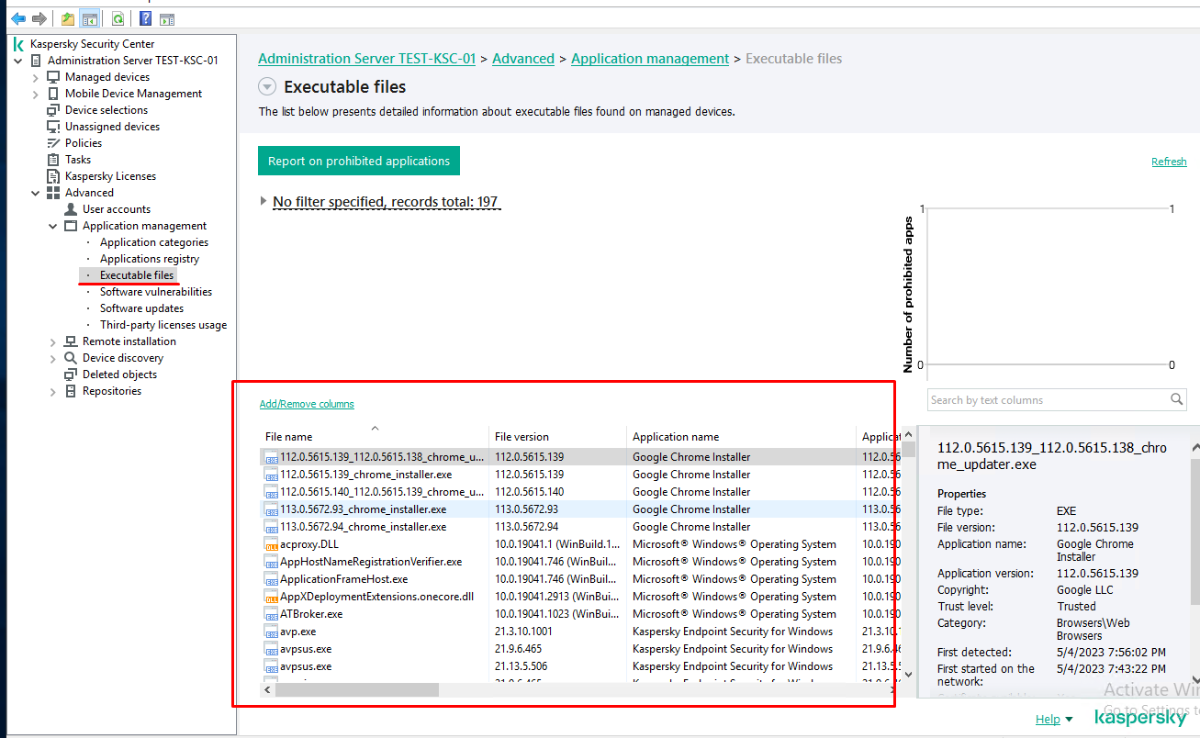Viewport: 1200px width, 738px height.
Task: Expand the Managed devices tree node
Action: click(36, 77)
